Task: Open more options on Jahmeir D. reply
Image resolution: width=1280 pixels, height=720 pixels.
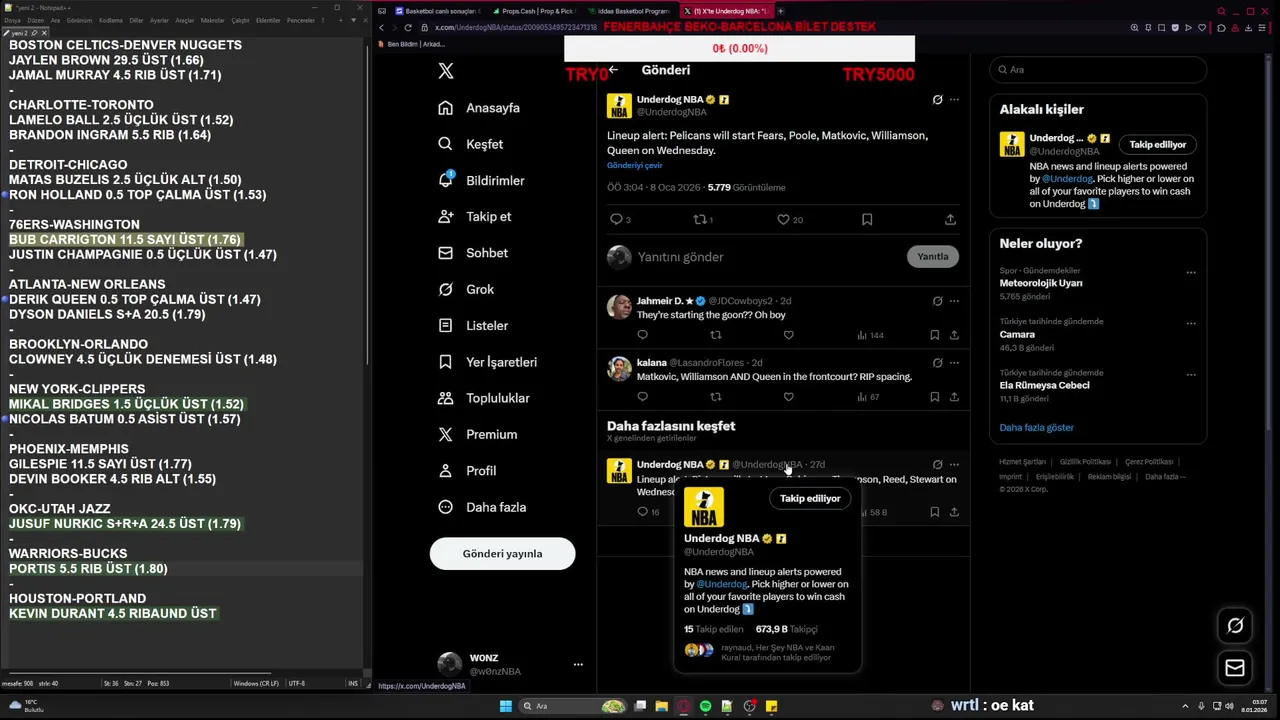Action: pyautogui.click(x=954, y=301)
